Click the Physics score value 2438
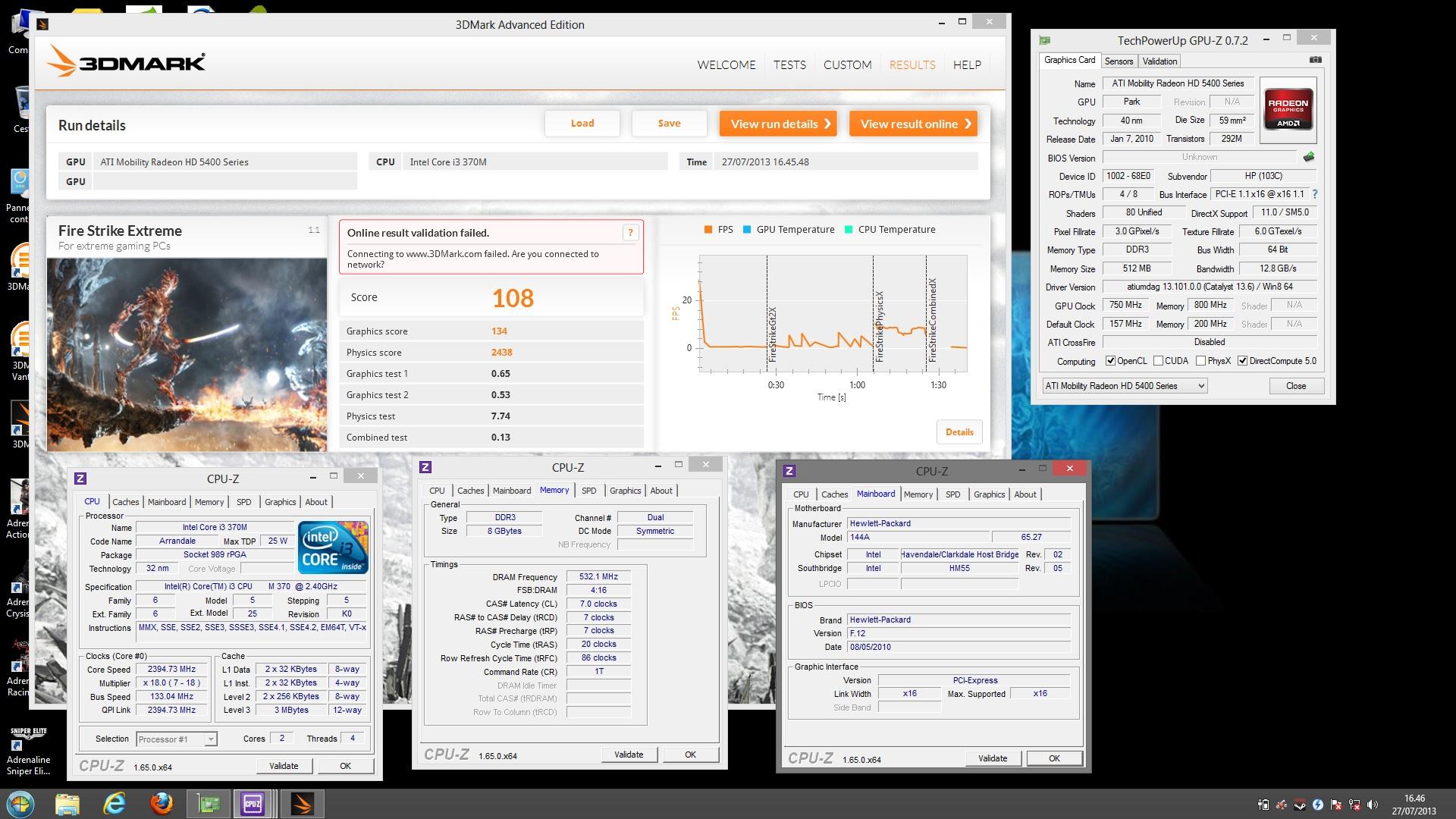Viewport: 1456px width, 819px height. point(501,353)
